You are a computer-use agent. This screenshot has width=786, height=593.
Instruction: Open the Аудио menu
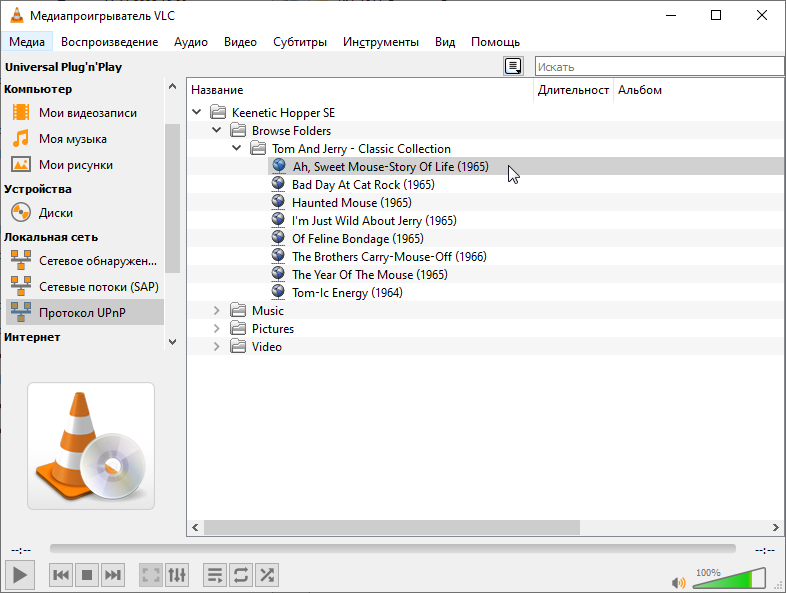190,42
